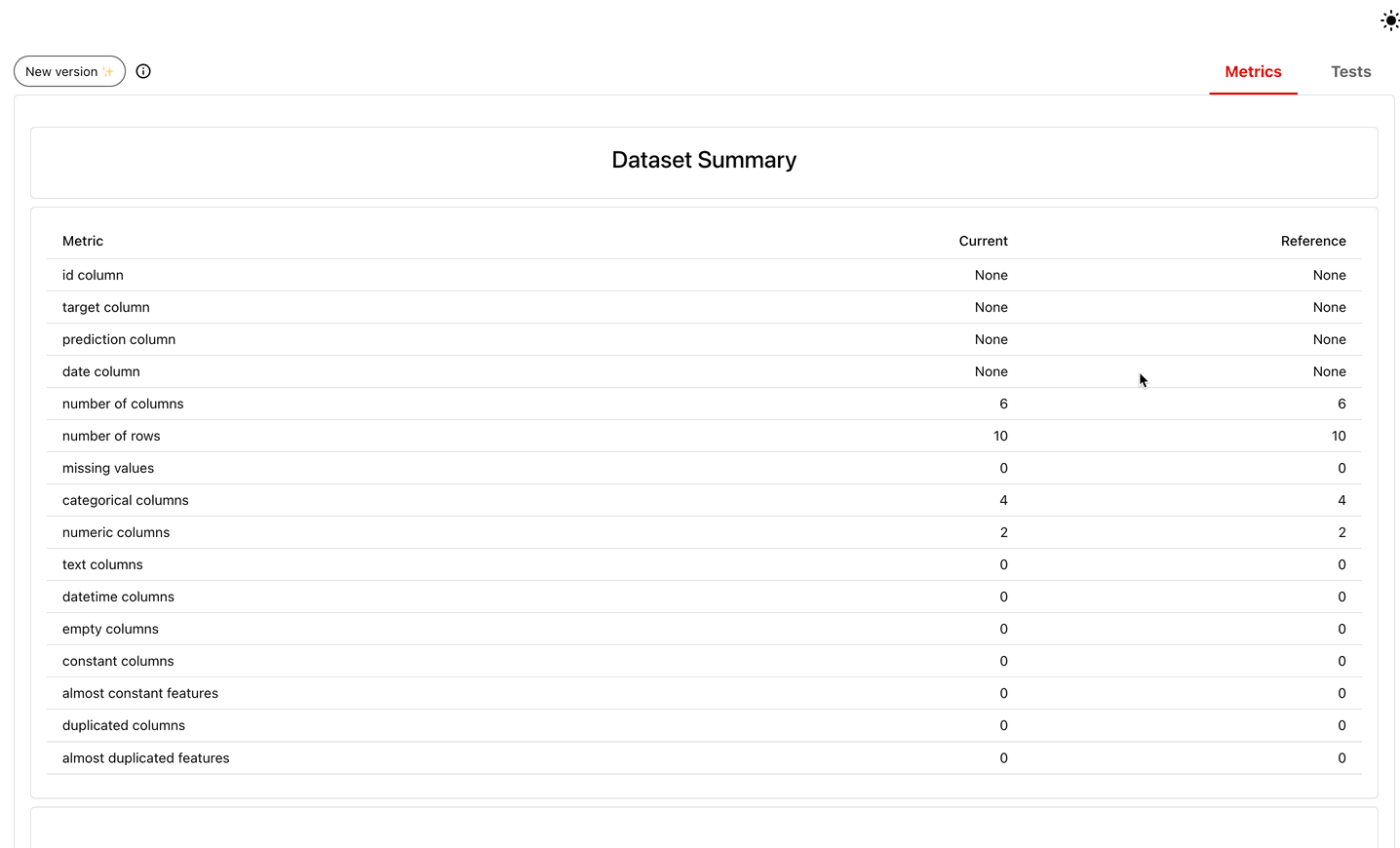Screen dimensions: 1400x848
Task: Select the almost duplicated features row
Action: pyautogui.click(x=145, y=757)
